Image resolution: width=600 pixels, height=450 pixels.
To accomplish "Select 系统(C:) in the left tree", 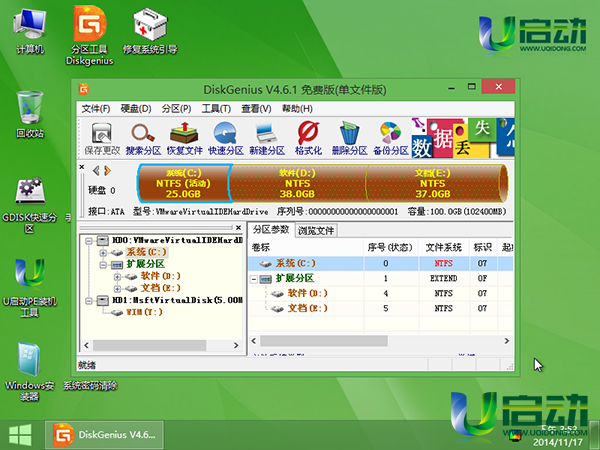I will point(146,253).
